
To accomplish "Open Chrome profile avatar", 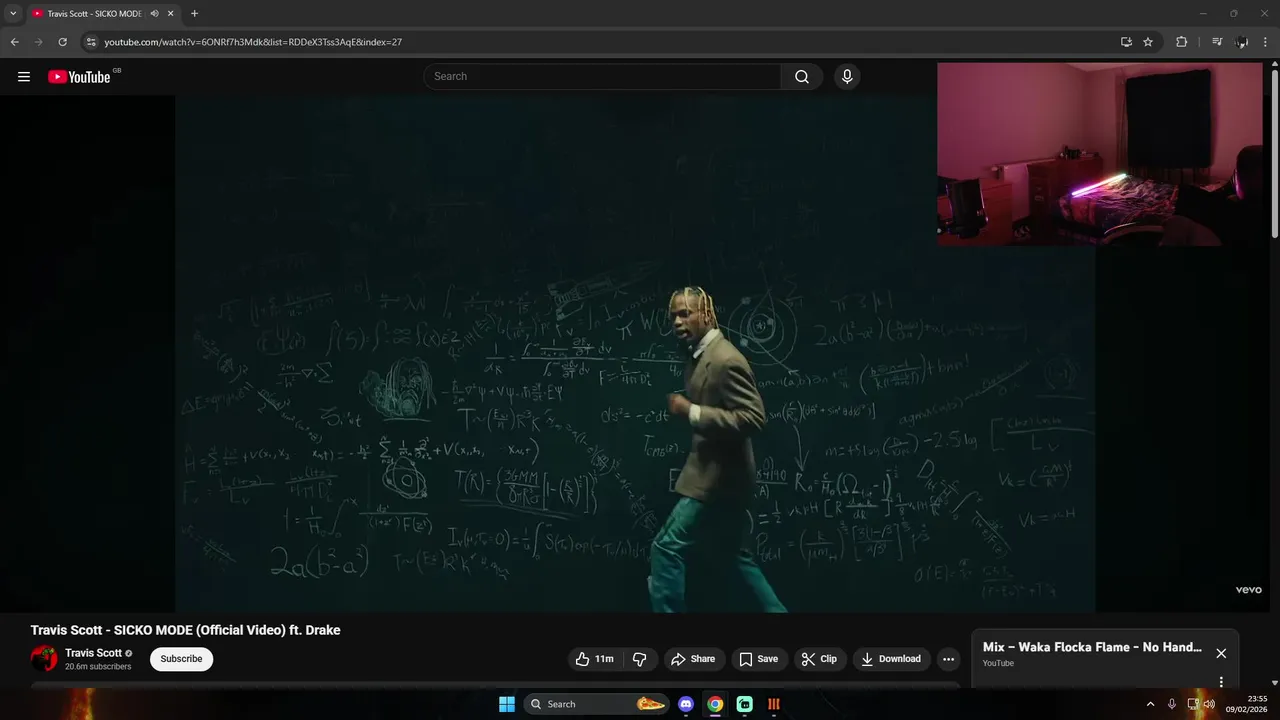I will pos(1242,42).
